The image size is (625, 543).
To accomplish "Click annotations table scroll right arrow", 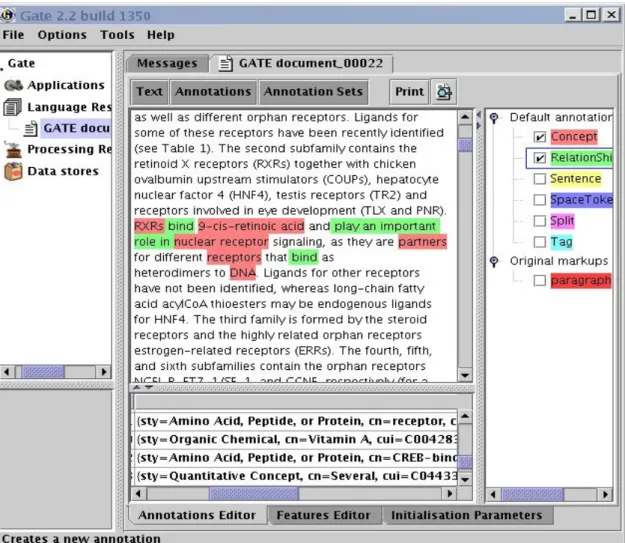I will pos(450,494).
